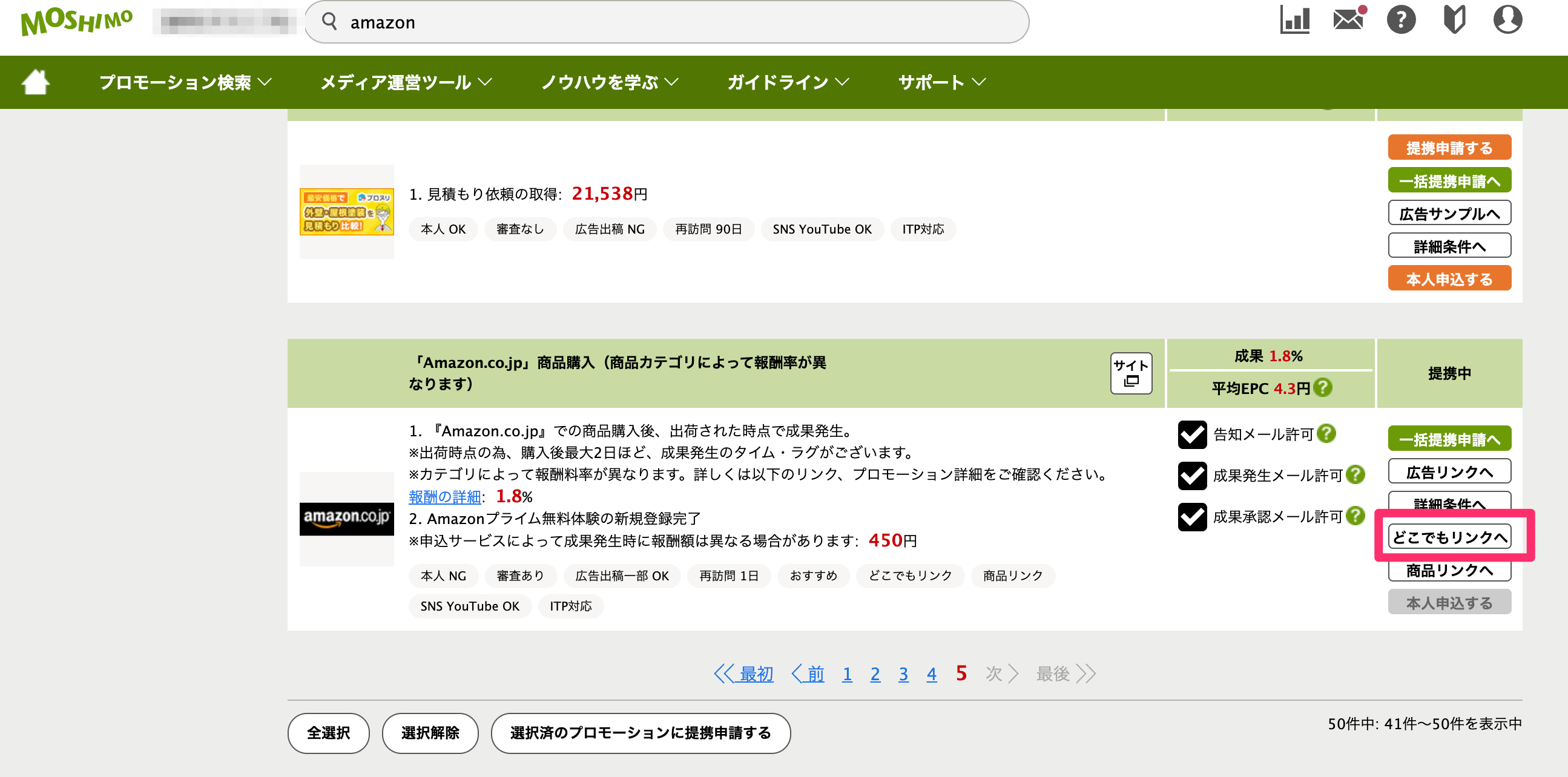
Task: Expand the プロモーション検索 menu
Action: [185, 82]
